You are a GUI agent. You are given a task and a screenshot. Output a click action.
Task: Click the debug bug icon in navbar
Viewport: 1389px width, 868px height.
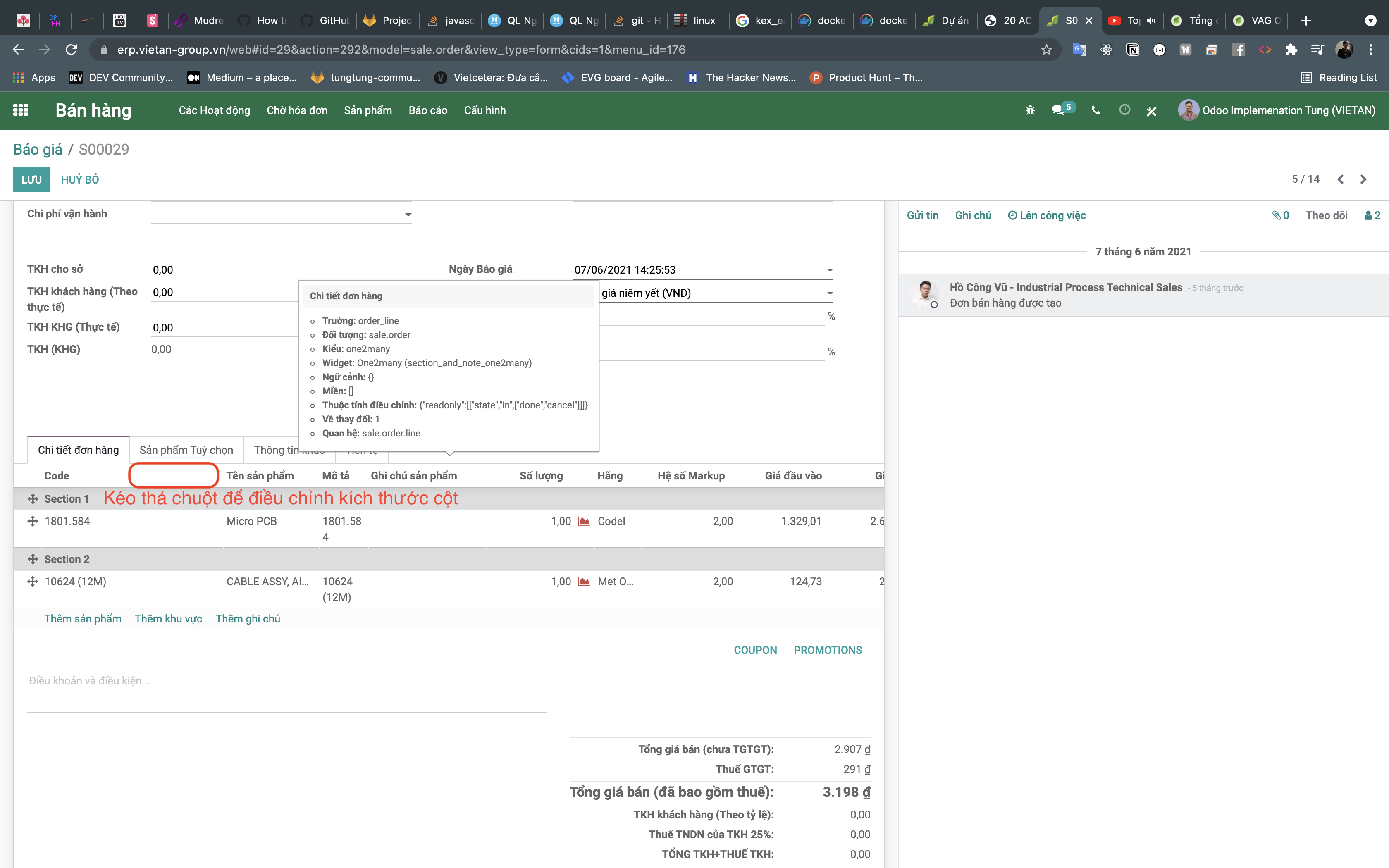pos(1030,110)
